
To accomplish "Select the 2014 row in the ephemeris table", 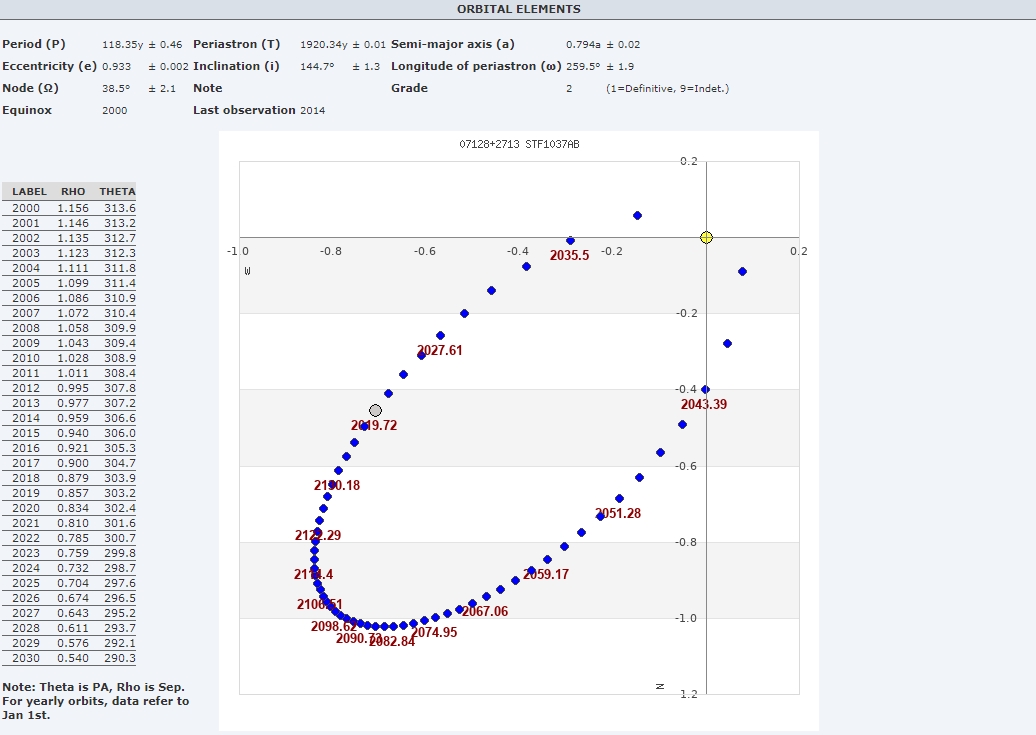I will (x=69, y=418).
